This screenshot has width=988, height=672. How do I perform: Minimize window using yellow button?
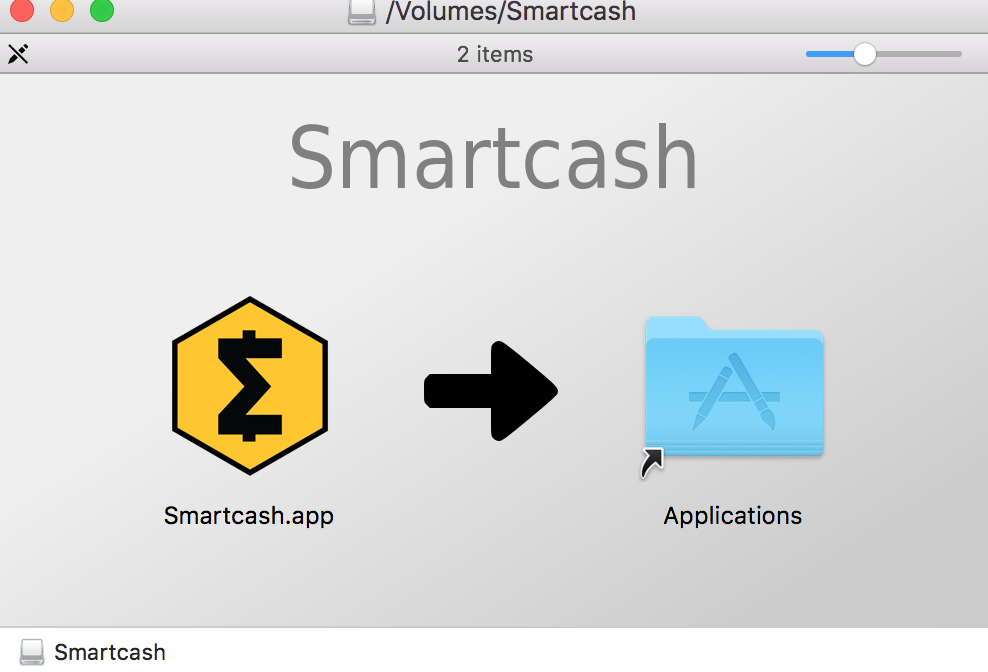[62, 9]
